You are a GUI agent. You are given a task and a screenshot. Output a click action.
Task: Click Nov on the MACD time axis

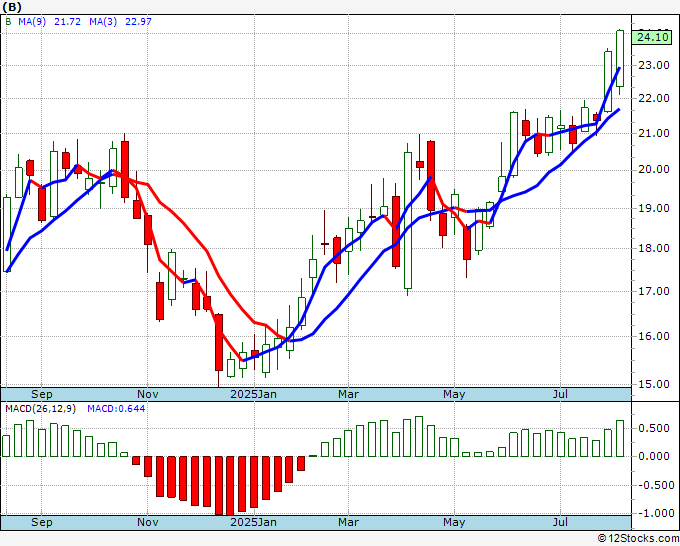point(147,522)
